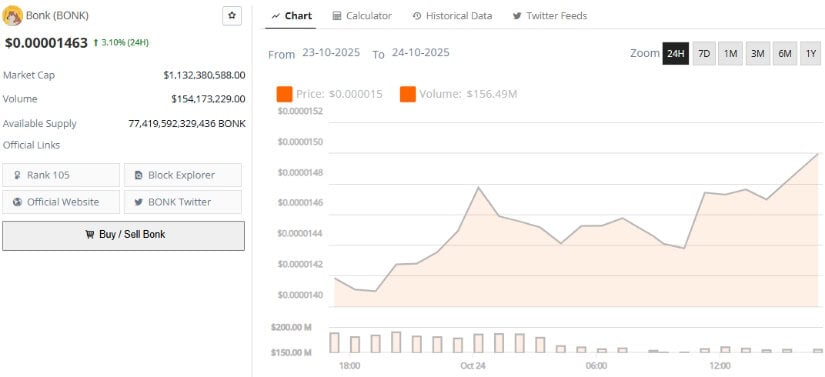Click the Zoom label
Viewport: 825px width, 377px height.
[x=645, y=53]
